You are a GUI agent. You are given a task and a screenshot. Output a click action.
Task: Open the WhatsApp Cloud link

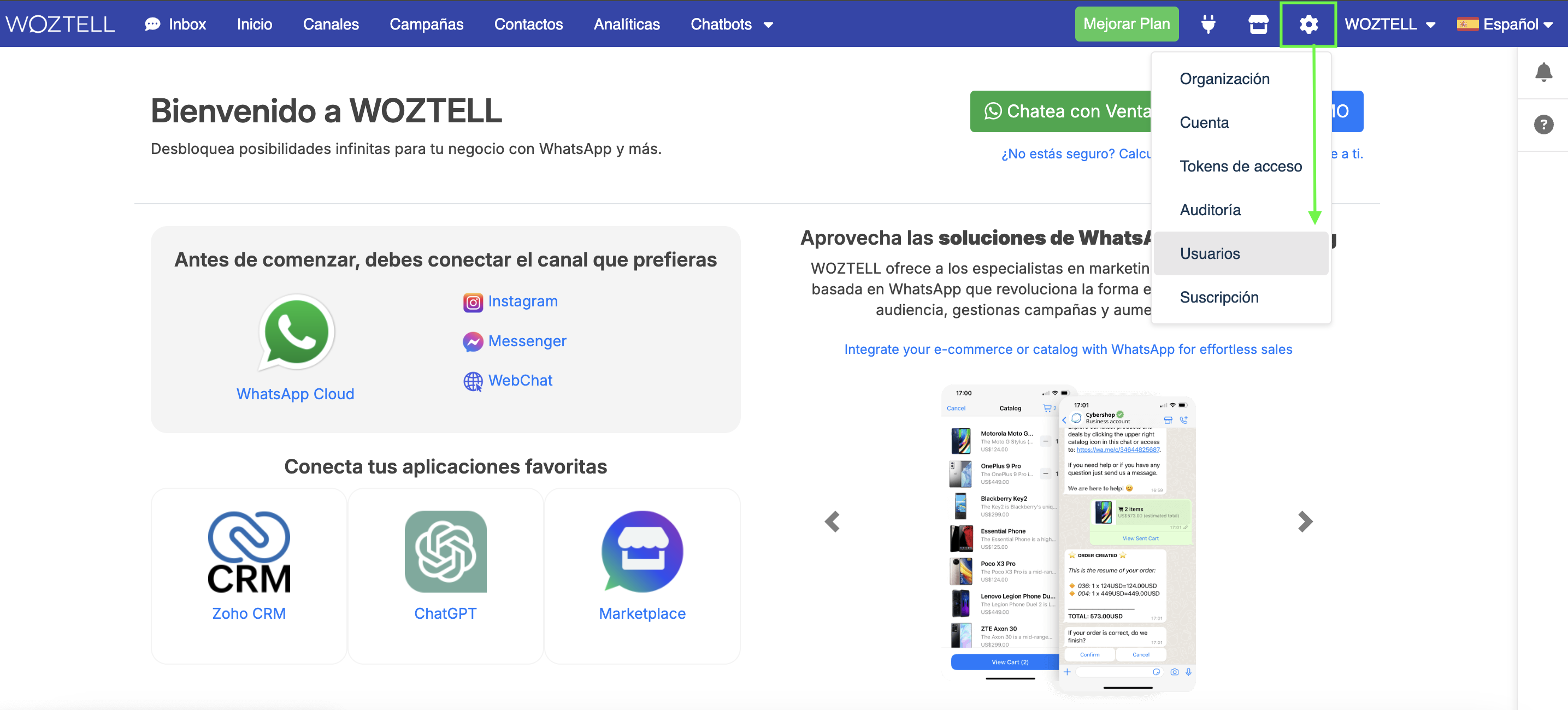coord(295,394)
